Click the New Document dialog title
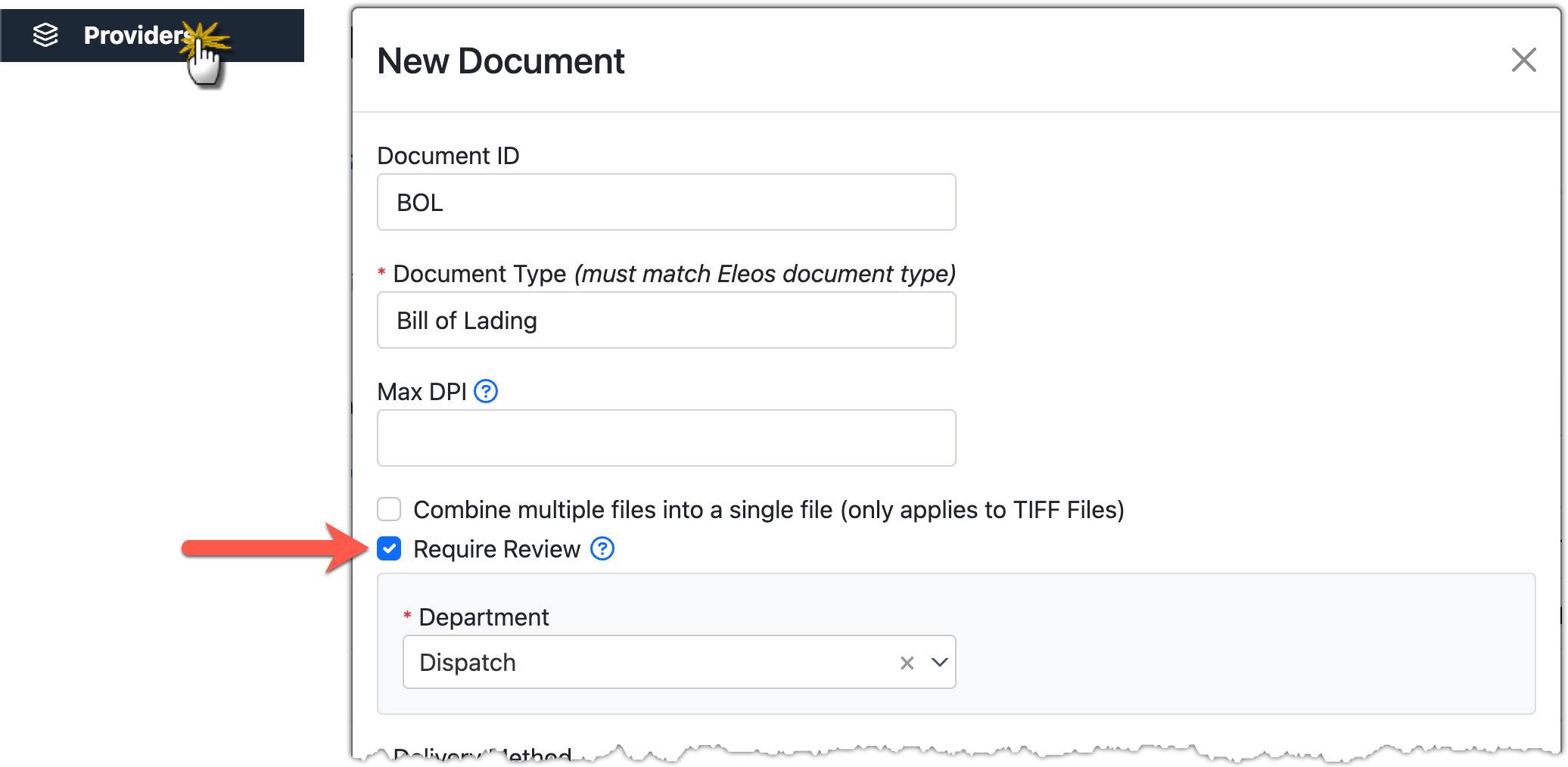 click(500, 61)
